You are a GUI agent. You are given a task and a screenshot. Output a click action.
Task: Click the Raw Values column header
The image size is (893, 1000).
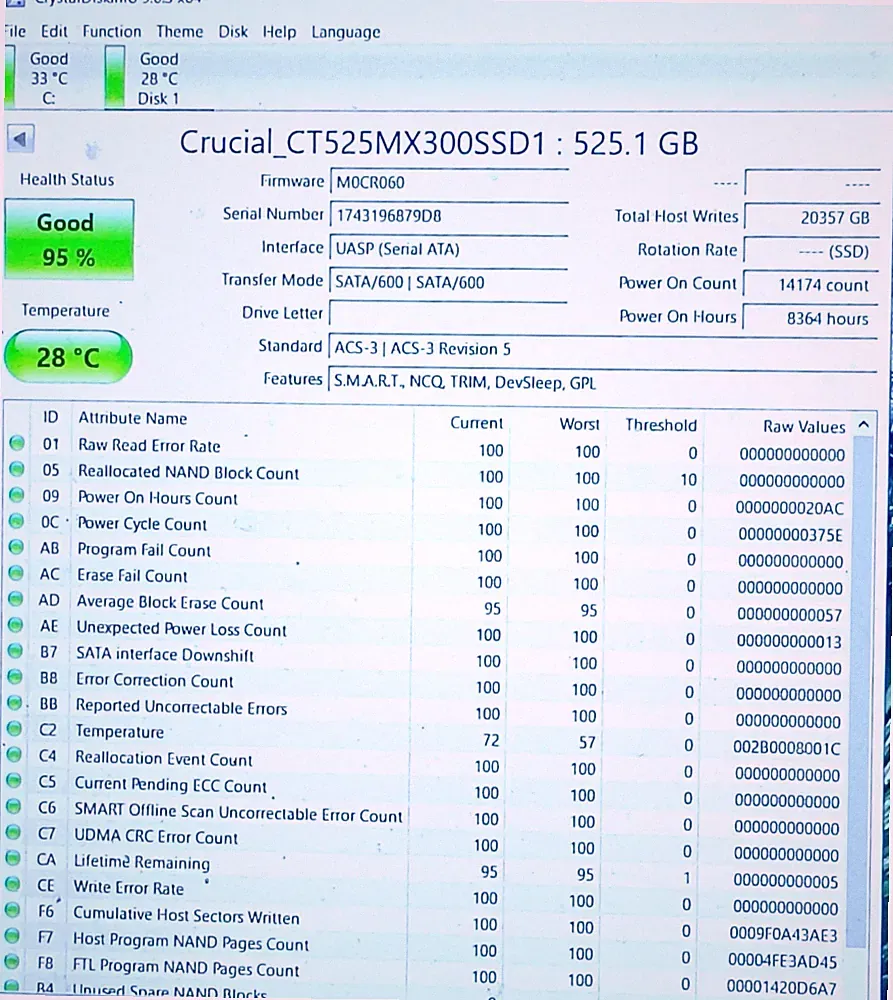coord(804,427)
